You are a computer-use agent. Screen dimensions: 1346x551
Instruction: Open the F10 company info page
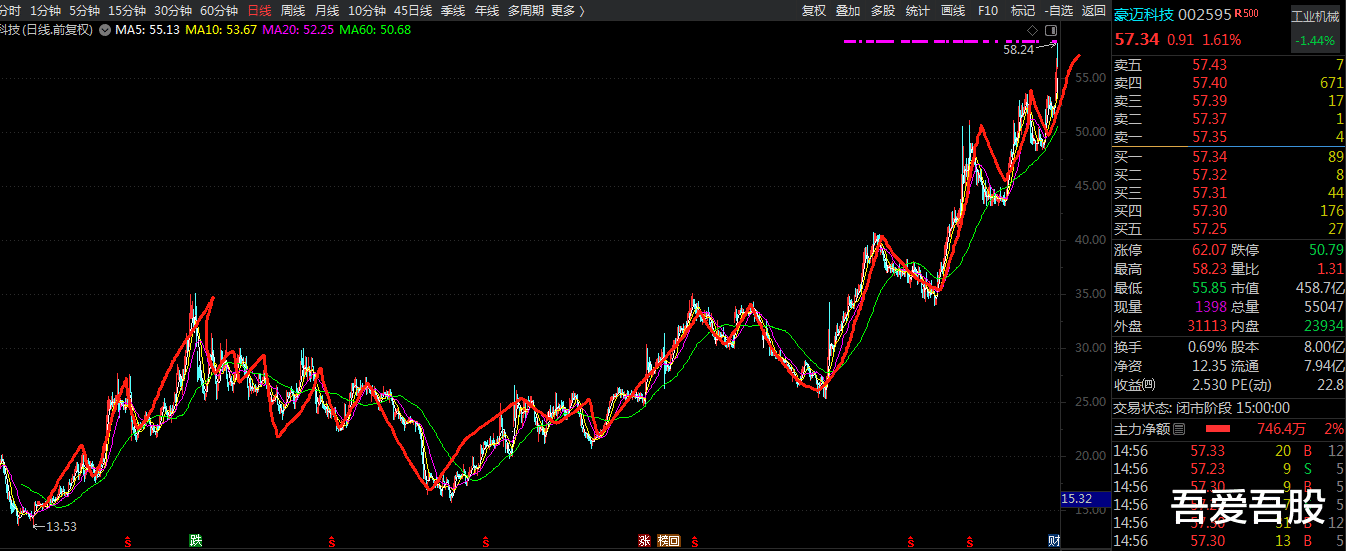(987, 10)
